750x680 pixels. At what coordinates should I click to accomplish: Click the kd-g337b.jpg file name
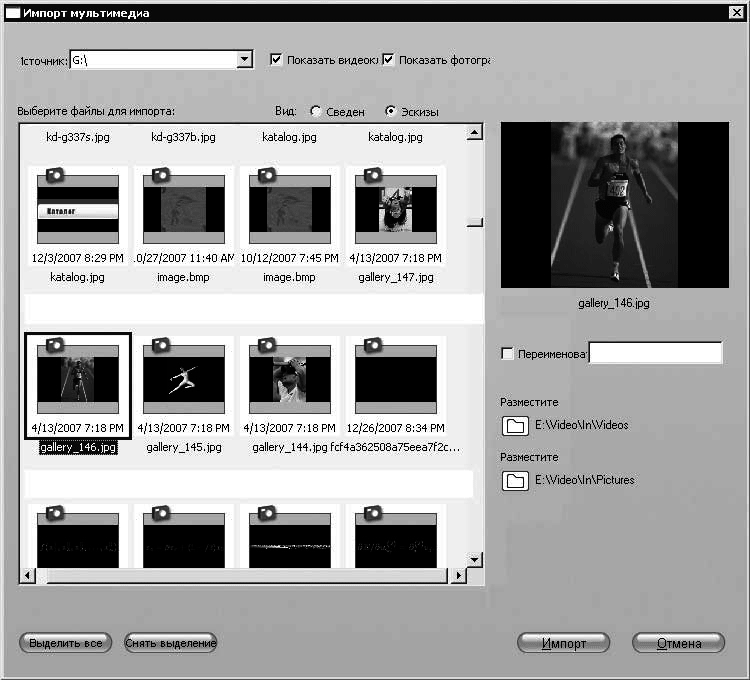184,137
